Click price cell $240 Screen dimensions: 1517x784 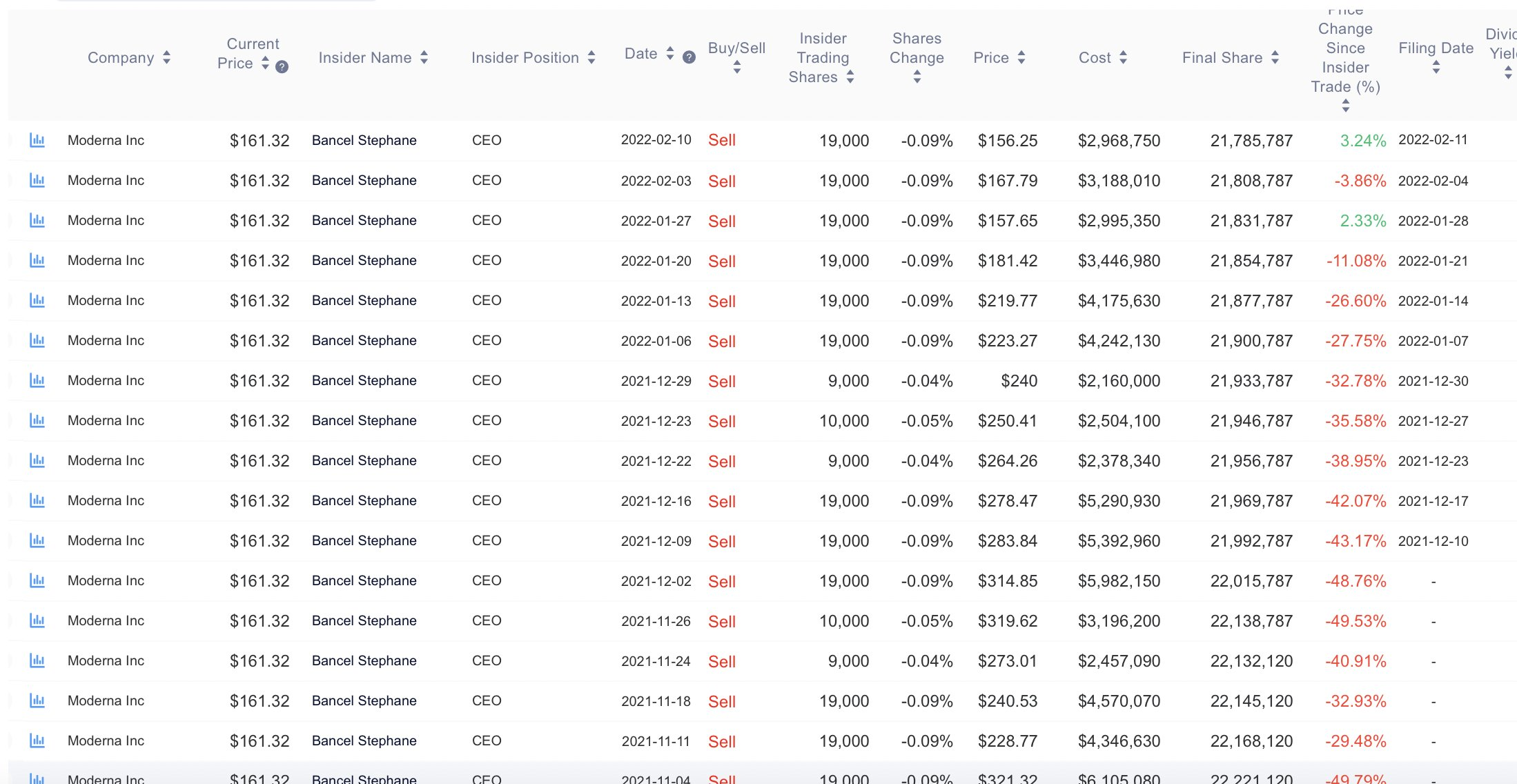click(1019, 381)
